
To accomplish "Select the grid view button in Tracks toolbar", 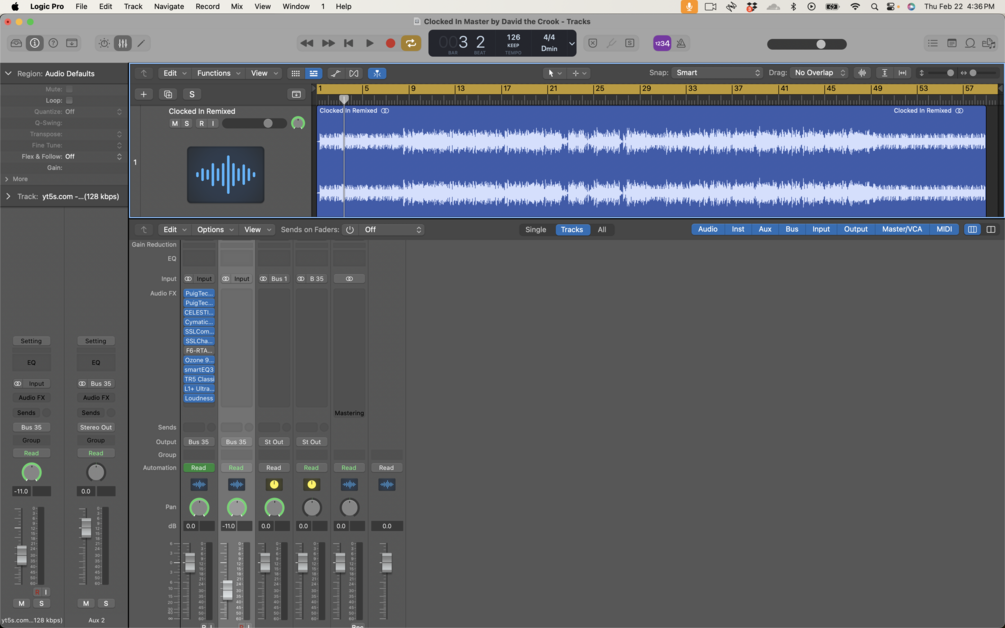I will [x=295, y=73].
